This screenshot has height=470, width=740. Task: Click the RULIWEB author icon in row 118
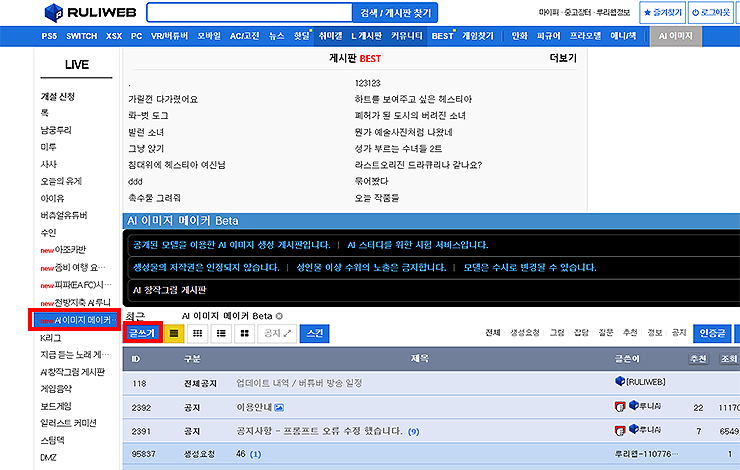point(620,381)
